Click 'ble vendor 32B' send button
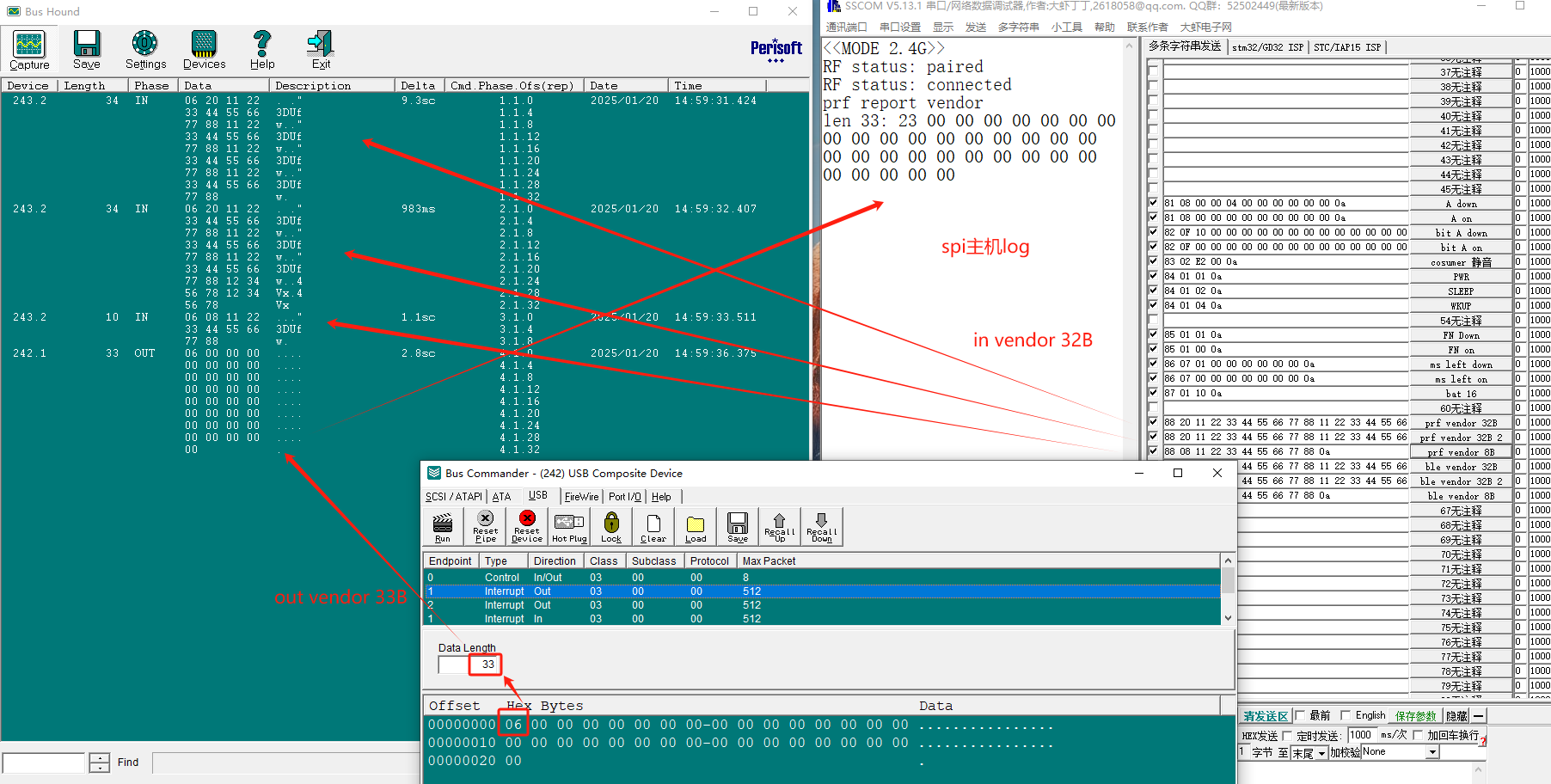The height and width of the screenshot is (784, 1551). 1461,467
